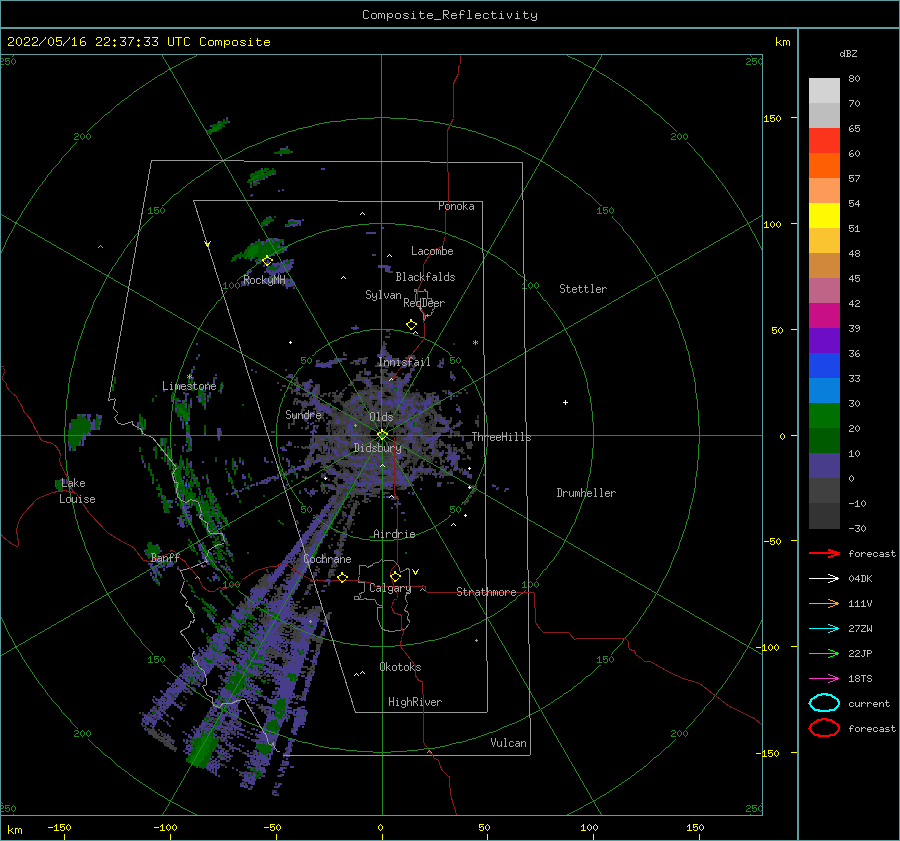Click the cyan current ellipse legend symbol

coord(824,703)
